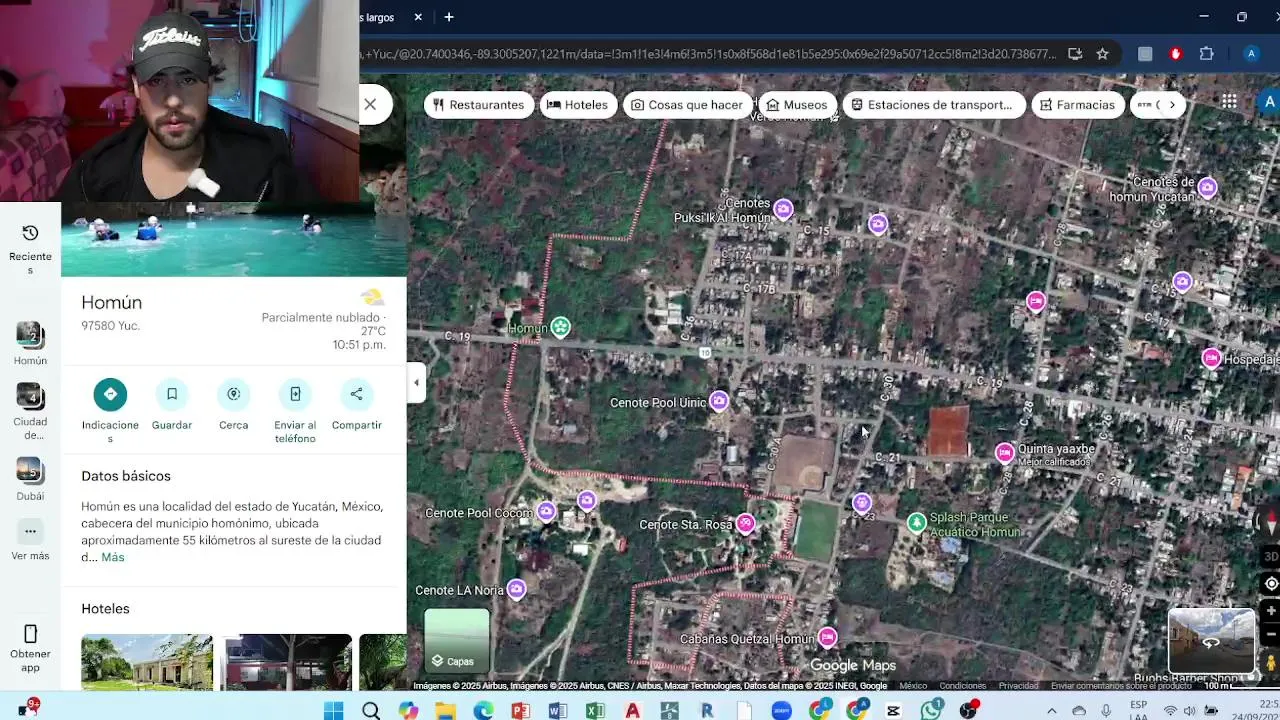
Task: Open the Homún cenote header photo
Action: 234,239
